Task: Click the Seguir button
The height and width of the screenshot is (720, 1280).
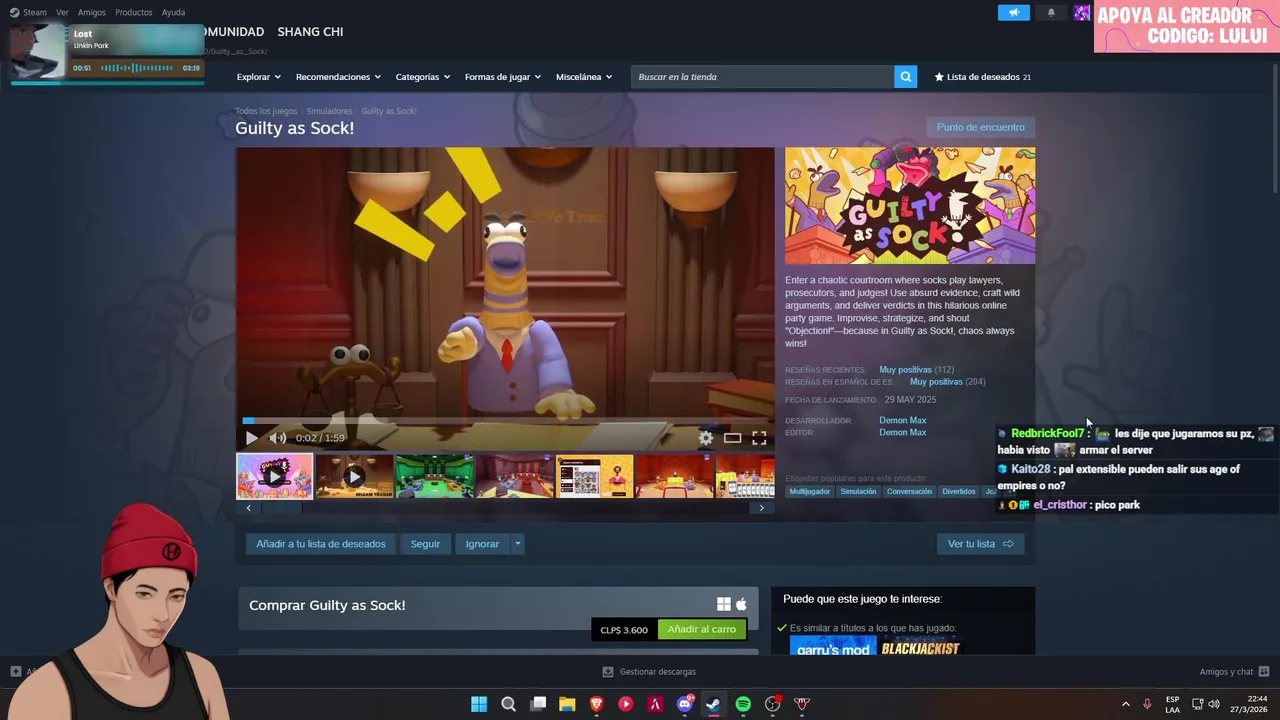Action: pos(425,544)
